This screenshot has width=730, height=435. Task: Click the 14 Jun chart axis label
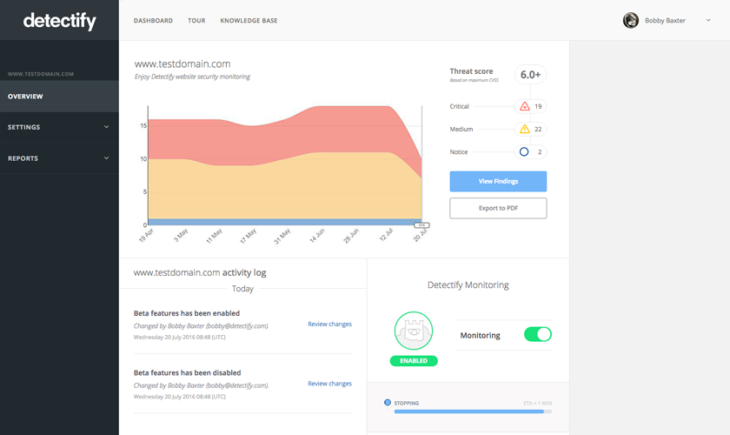317,235
